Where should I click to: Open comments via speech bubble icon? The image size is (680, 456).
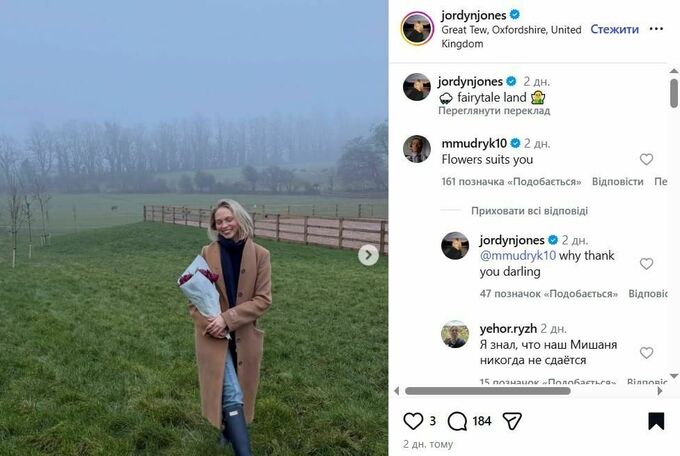point(457,421)
